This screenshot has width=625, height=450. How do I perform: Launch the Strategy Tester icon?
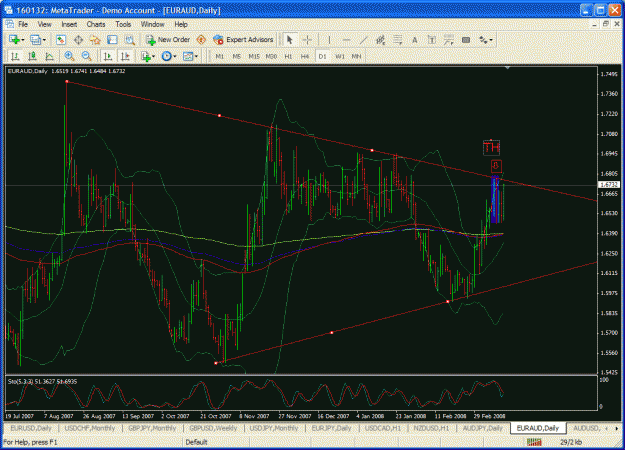(130, 40)
